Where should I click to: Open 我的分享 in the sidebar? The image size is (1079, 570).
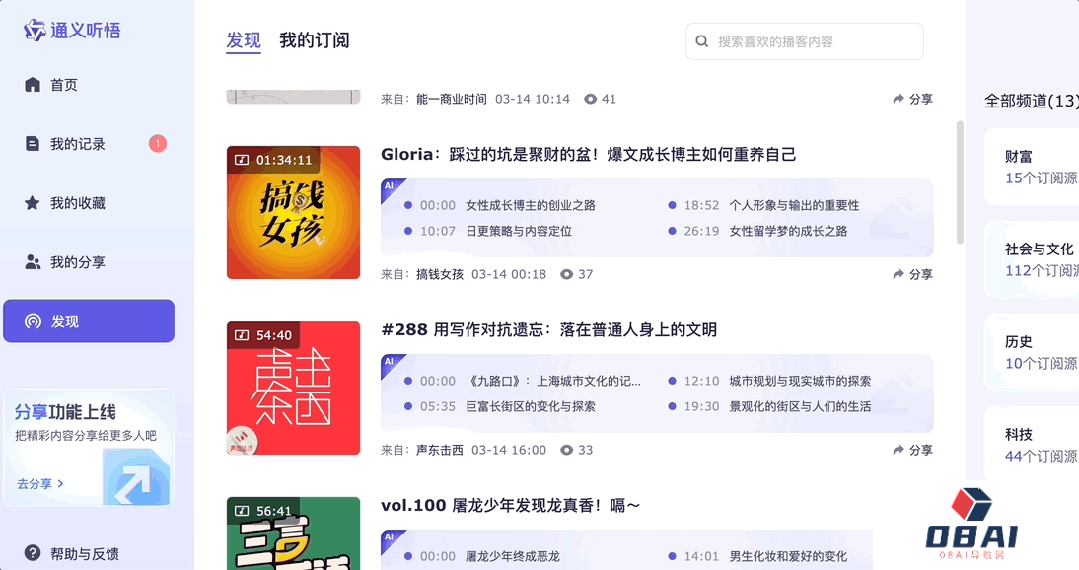pyautogui.click(x=78, y=262)
